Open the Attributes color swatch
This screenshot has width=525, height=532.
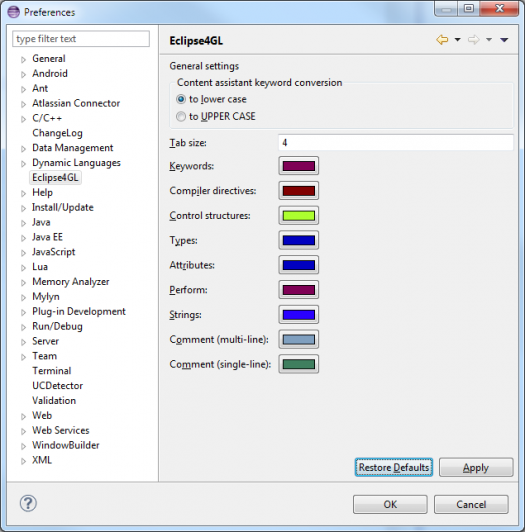click(299, 265)
